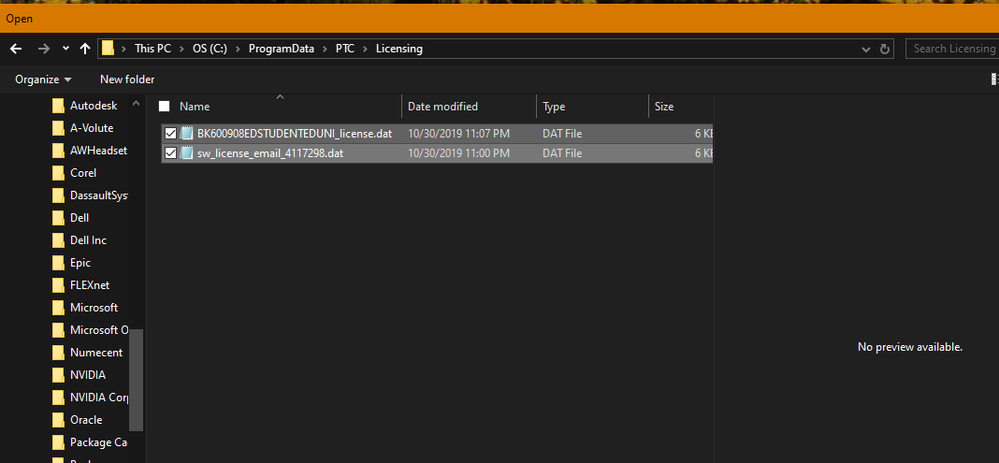Click BK600908EDSTUDENTEDUNI_license.dat file icon
This screenshot has width=999, height=463.
click(187, 133)
